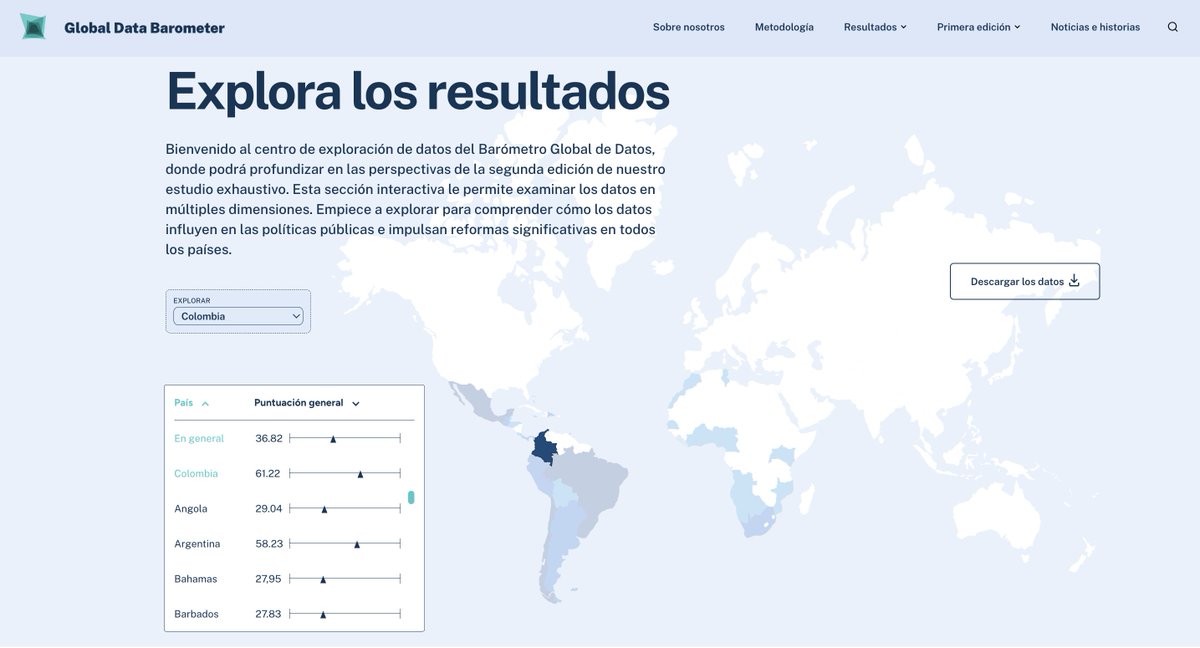Viewport: 1200px width, 648px height.
Task: Select En general in the results table
Action: tap(199, 438)
